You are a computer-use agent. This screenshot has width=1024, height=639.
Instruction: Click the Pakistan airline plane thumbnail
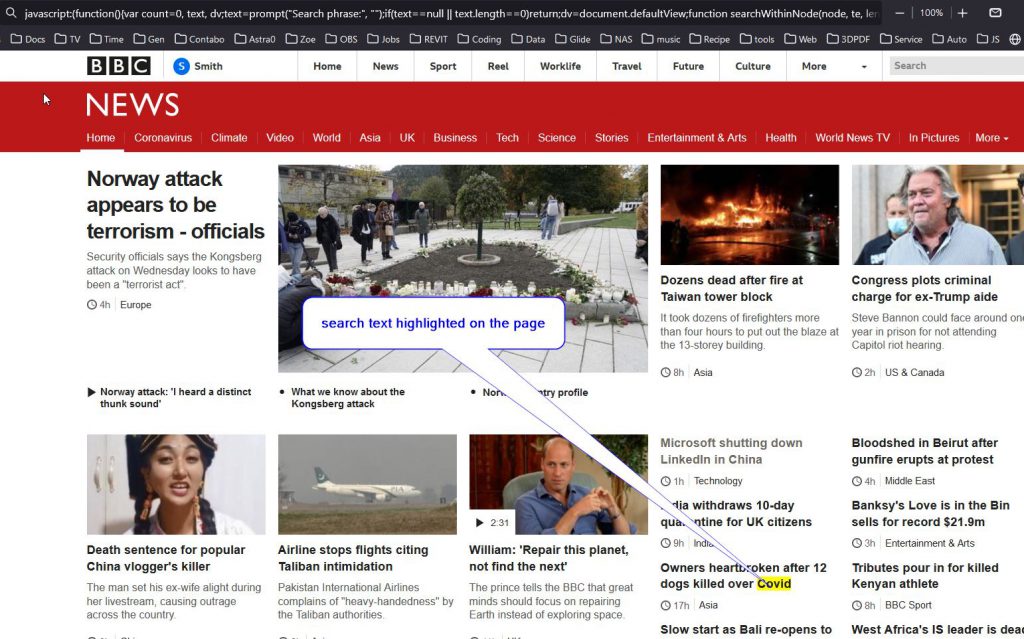coord(367,484)
